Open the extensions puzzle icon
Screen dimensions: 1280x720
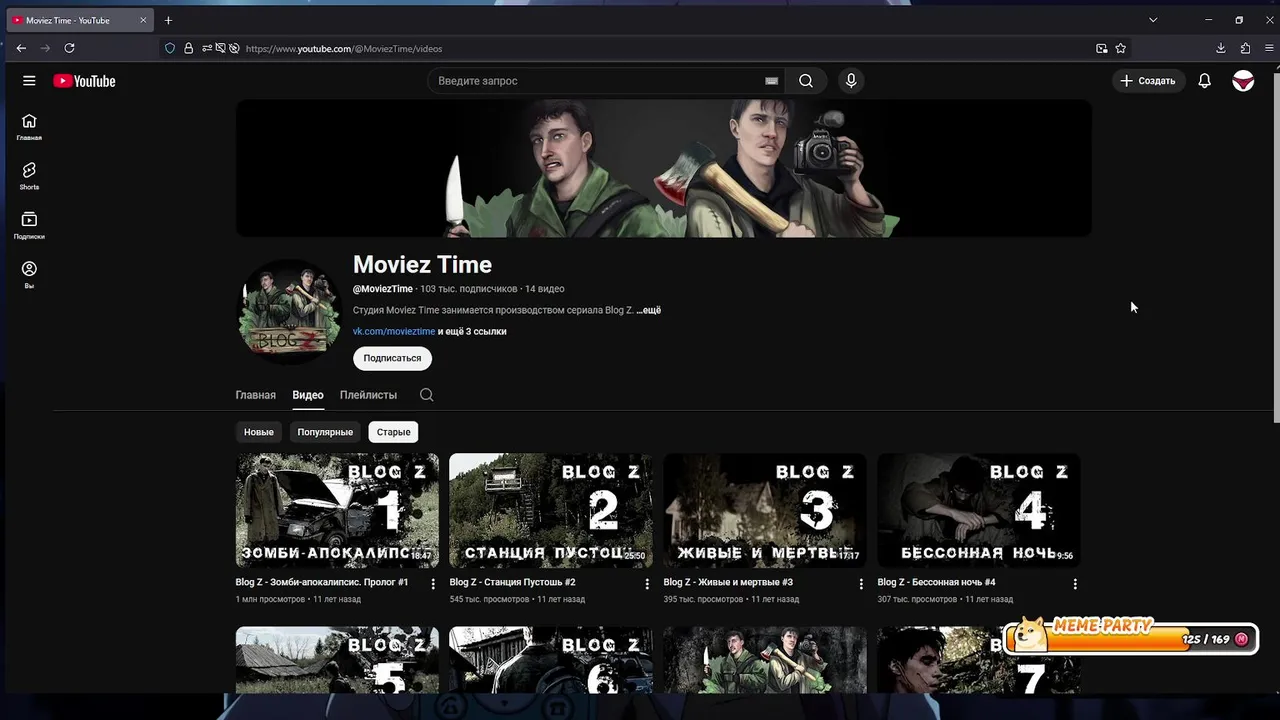click(1245, 48)
